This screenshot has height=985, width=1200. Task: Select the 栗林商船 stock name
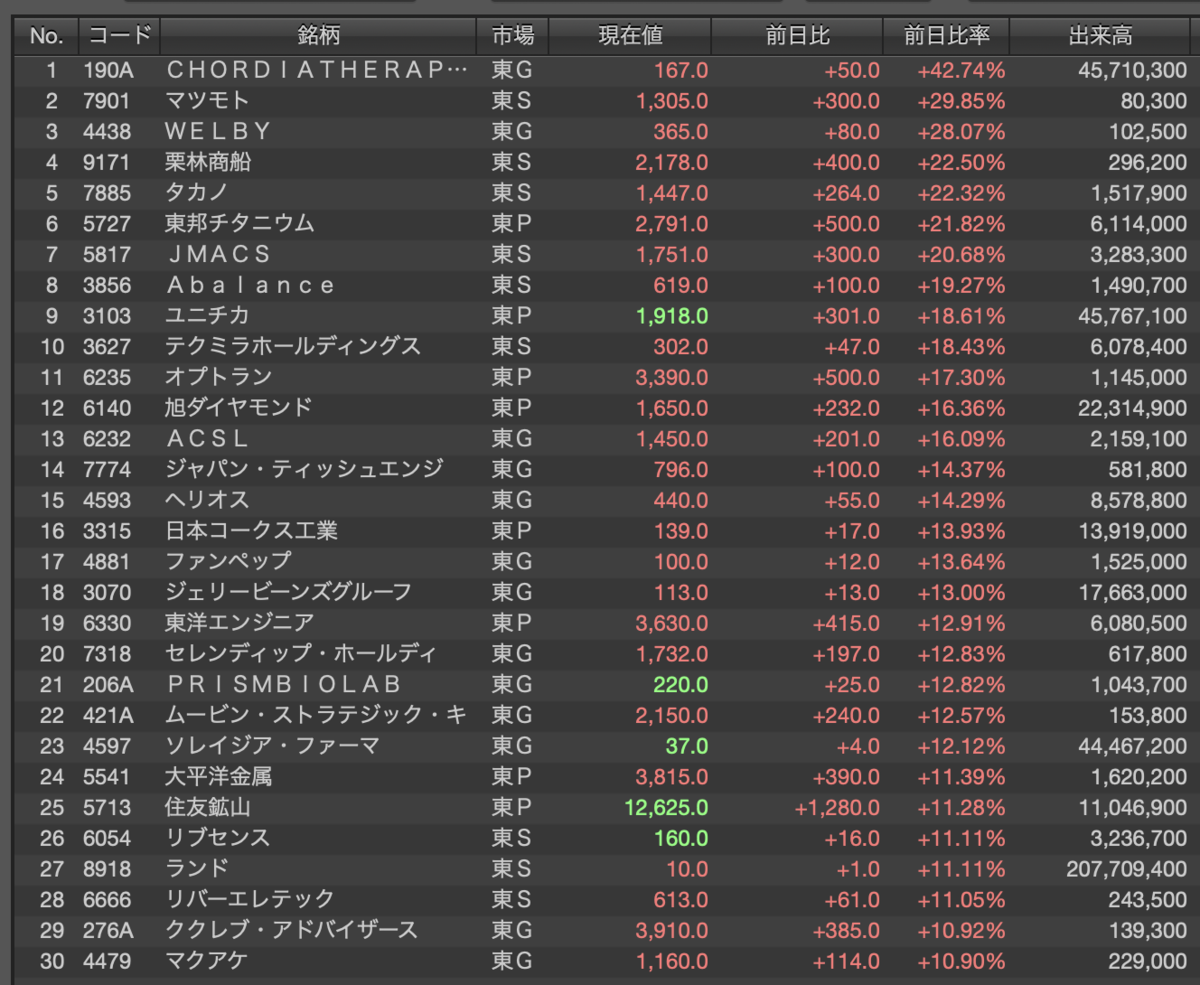click(208, 163)
